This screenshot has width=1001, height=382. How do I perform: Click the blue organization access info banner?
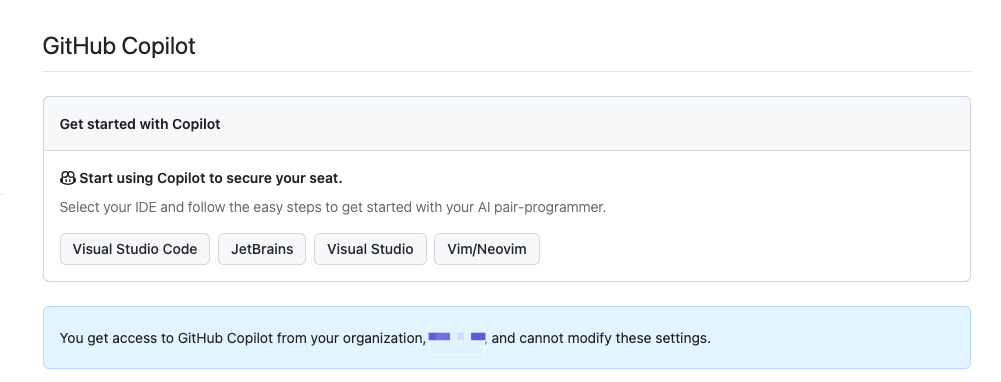point(507,338)
